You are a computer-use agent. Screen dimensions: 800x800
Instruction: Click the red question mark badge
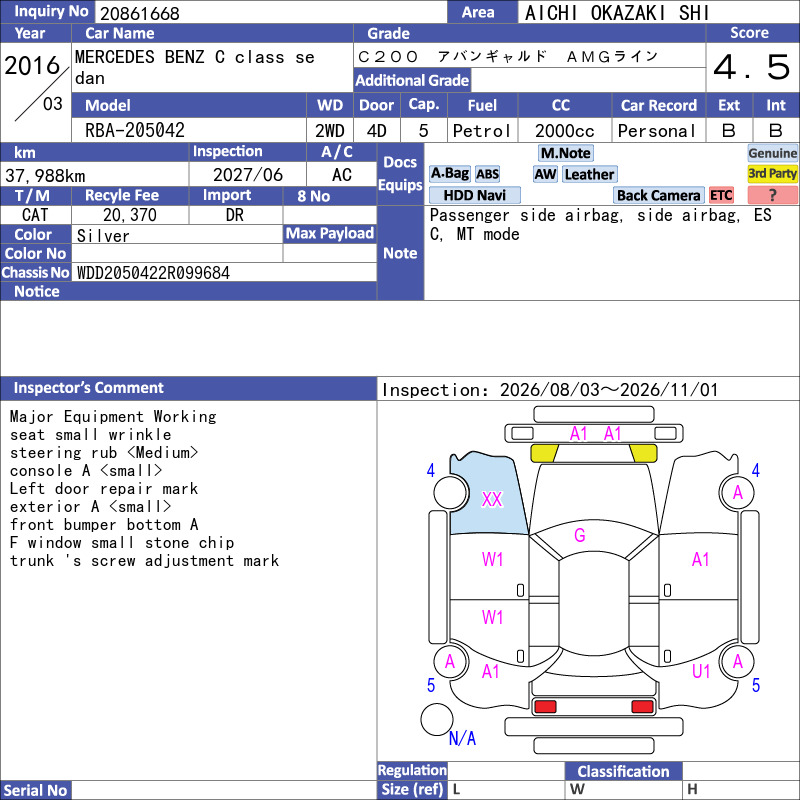tap(772, 195)
